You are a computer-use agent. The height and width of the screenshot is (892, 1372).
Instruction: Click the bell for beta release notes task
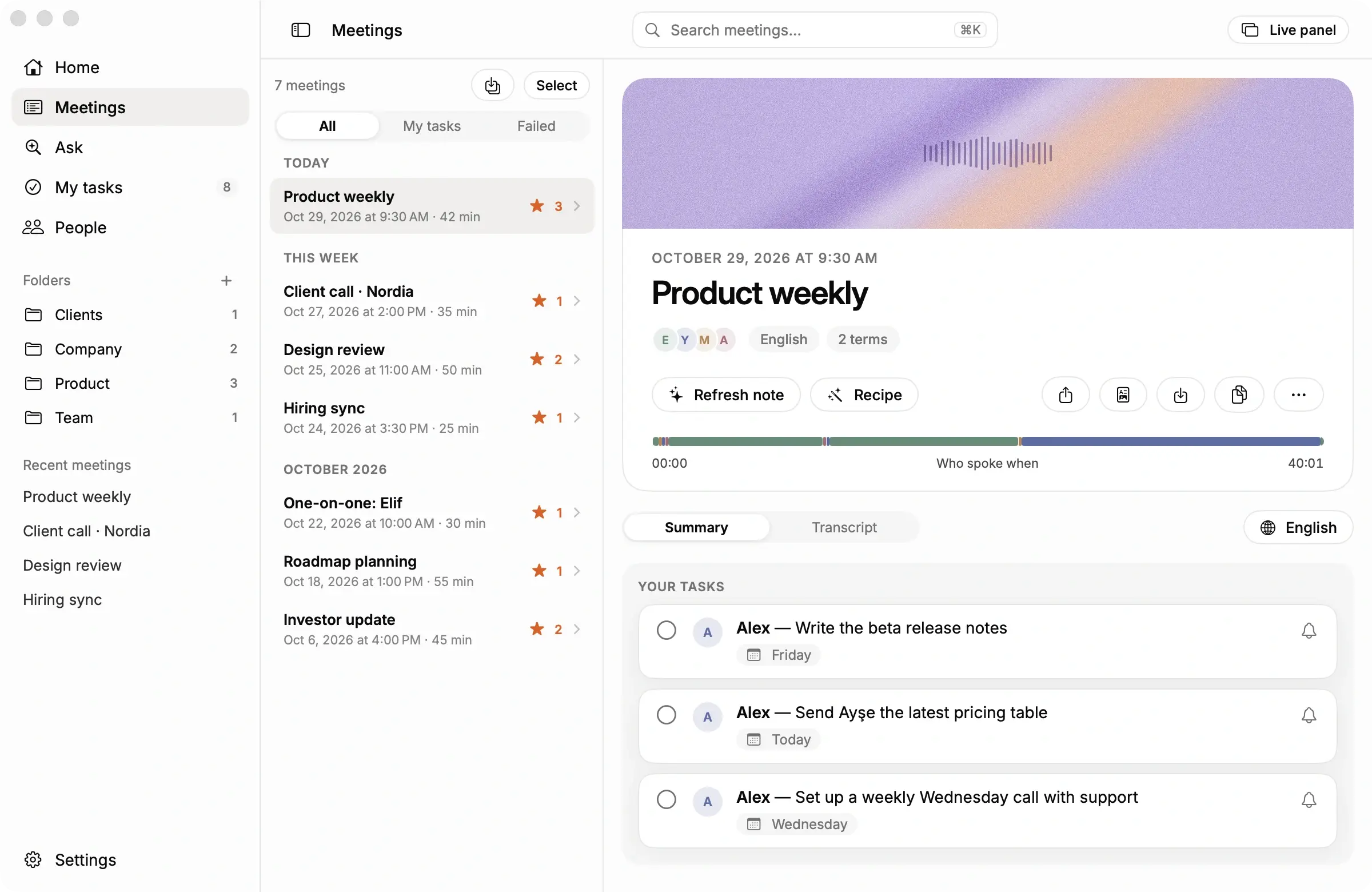1309,630
